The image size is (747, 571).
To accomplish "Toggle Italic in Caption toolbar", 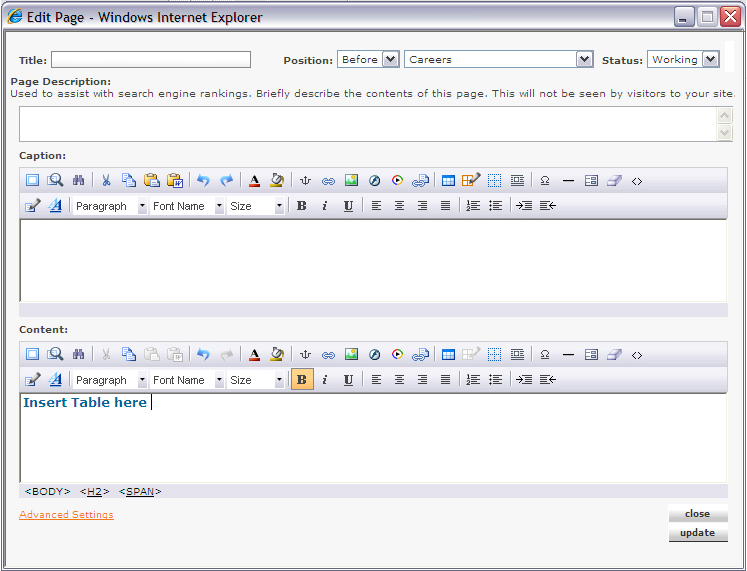I will click(x=325, y=206).
